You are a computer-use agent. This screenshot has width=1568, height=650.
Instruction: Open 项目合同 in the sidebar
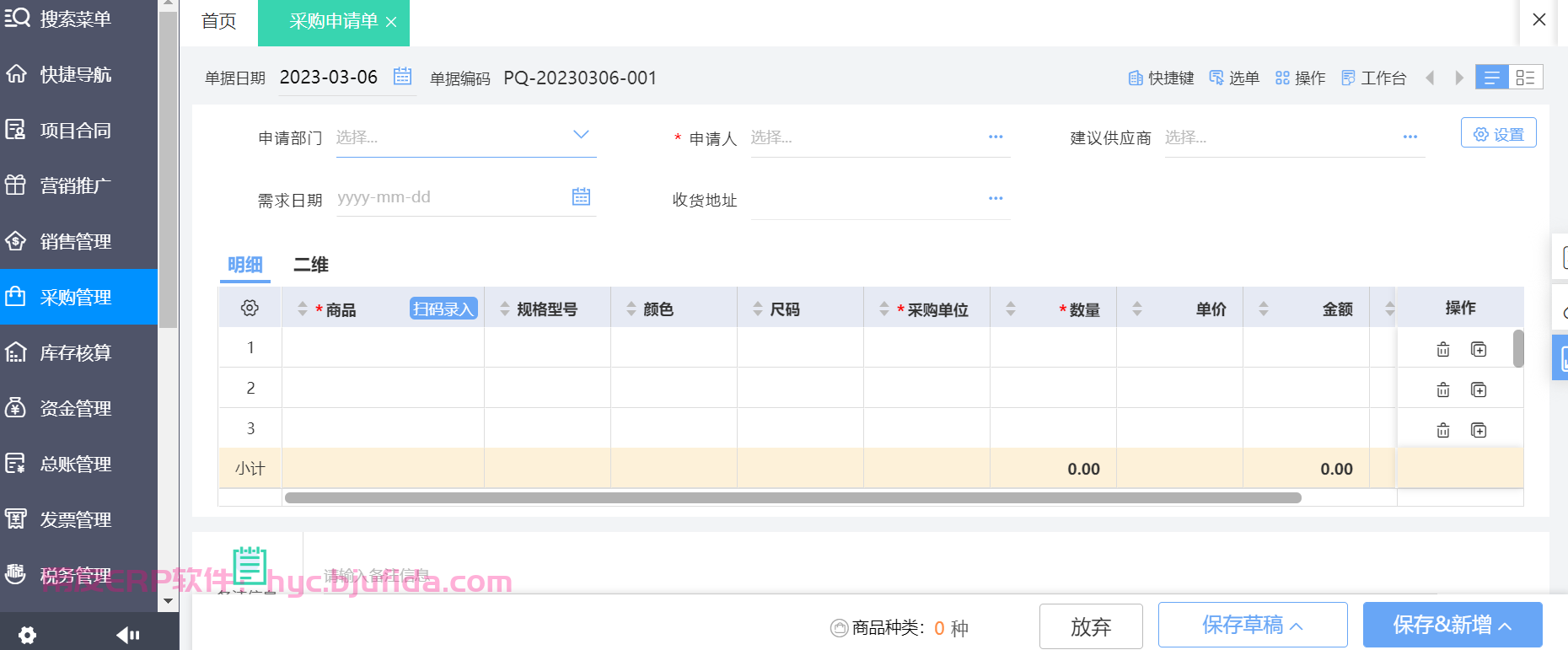click(78, 130)
